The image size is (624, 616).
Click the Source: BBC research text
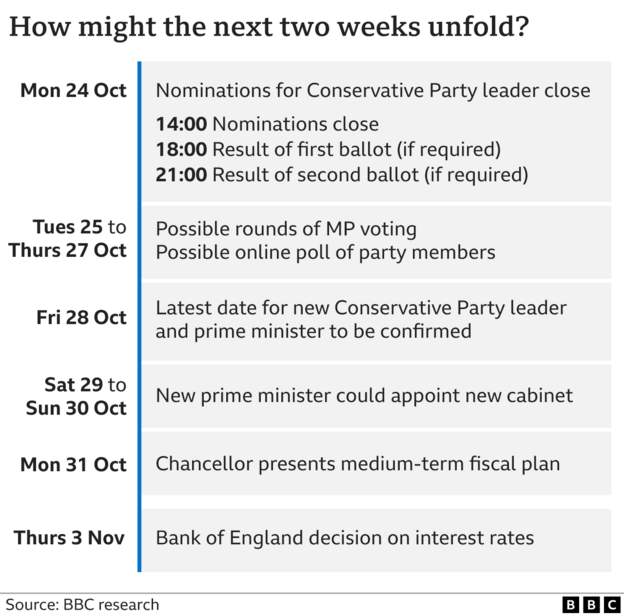tap(82, 605)
